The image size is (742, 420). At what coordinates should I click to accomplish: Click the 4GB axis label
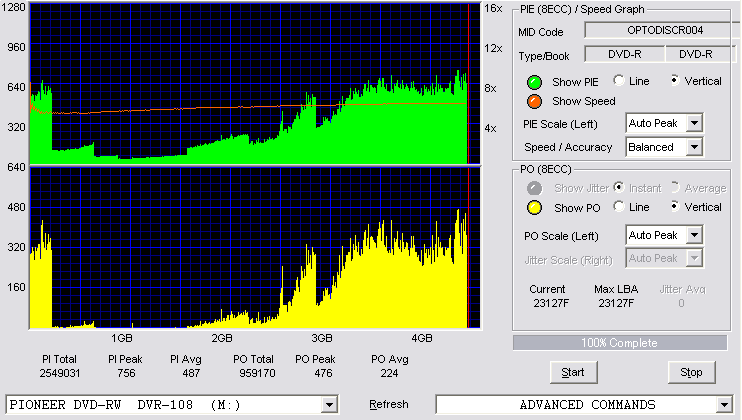422,338
